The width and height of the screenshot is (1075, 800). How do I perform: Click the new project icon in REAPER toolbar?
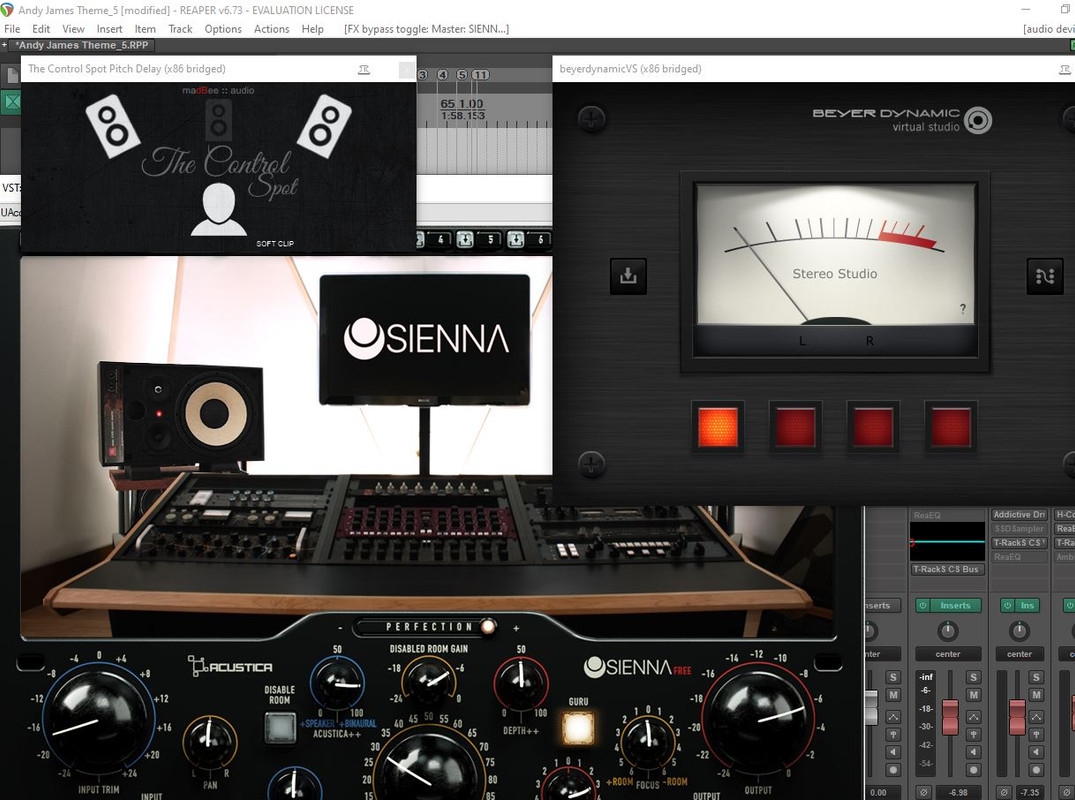(11, 75)
